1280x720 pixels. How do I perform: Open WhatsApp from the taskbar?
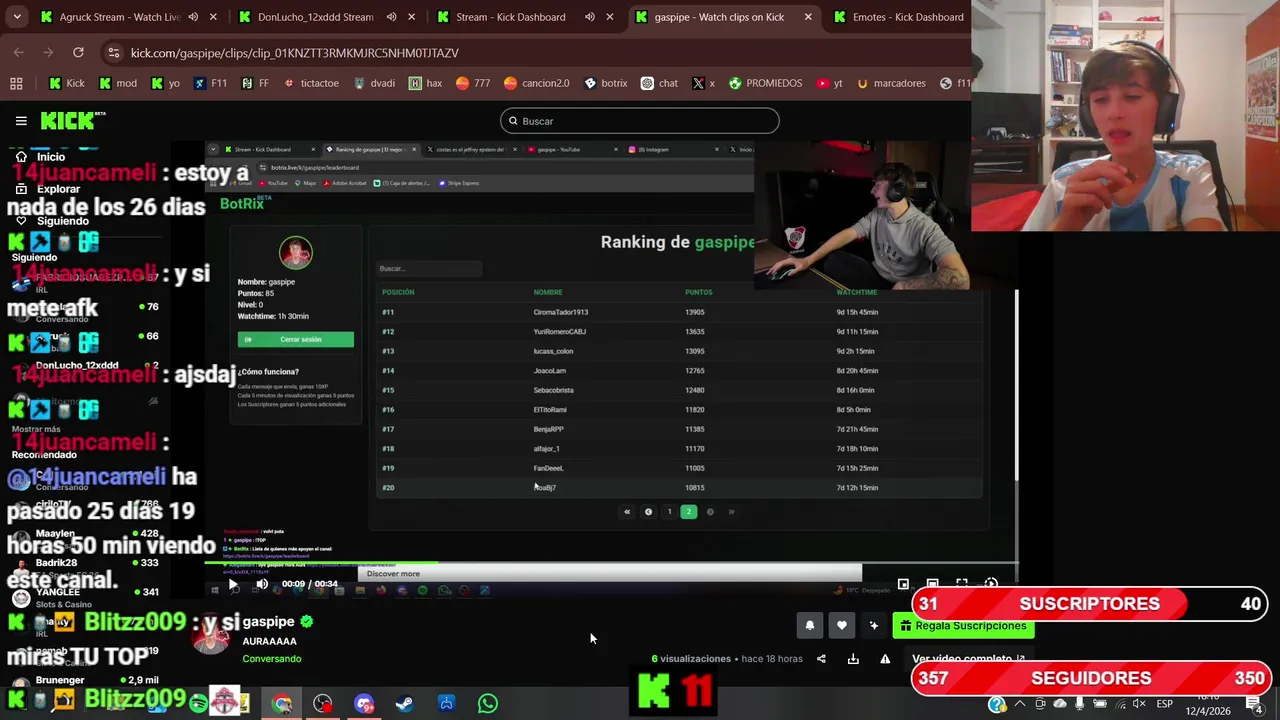[x=487, y=703]
